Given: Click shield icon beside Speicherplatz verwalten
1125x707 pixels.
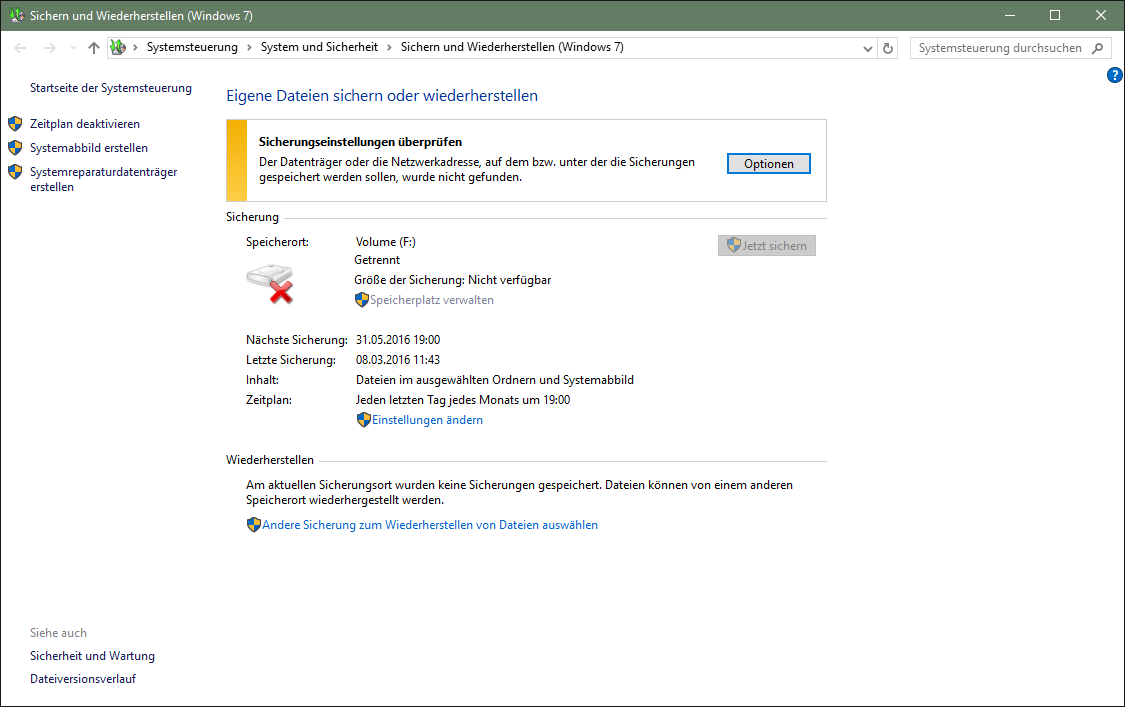Looking at the screenshot, I should coord(362,300).
